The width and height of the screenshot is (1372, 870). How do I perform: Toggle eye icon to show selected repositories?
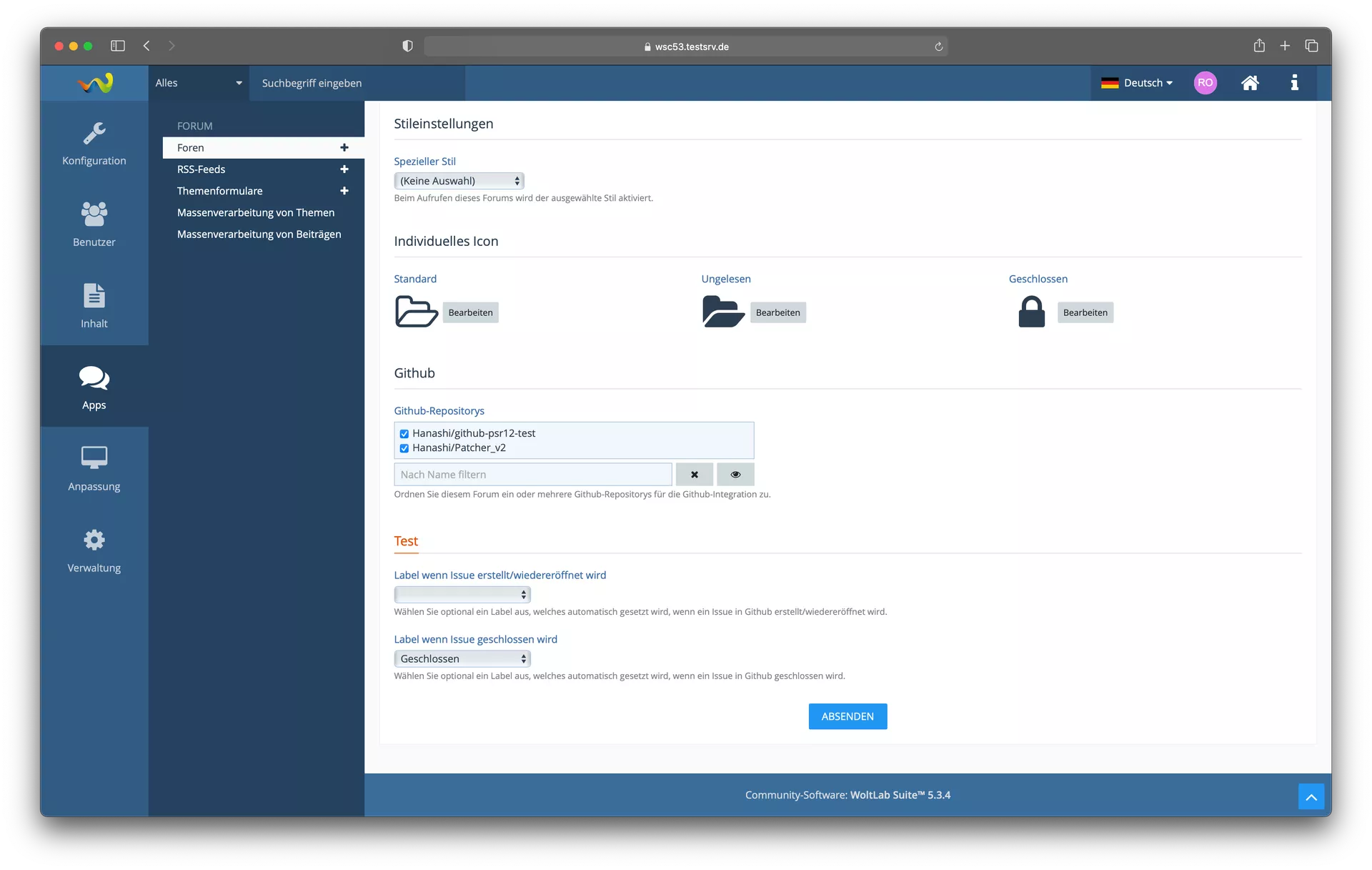[735, 475]
